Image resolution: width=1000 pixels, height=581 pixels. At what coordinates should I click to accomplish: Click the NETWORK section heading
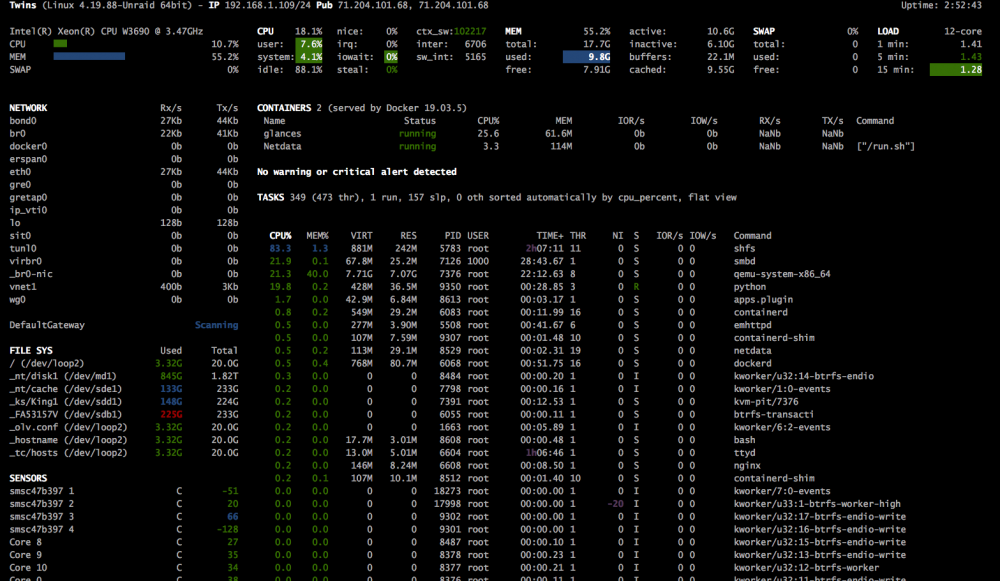pos(28,108)
